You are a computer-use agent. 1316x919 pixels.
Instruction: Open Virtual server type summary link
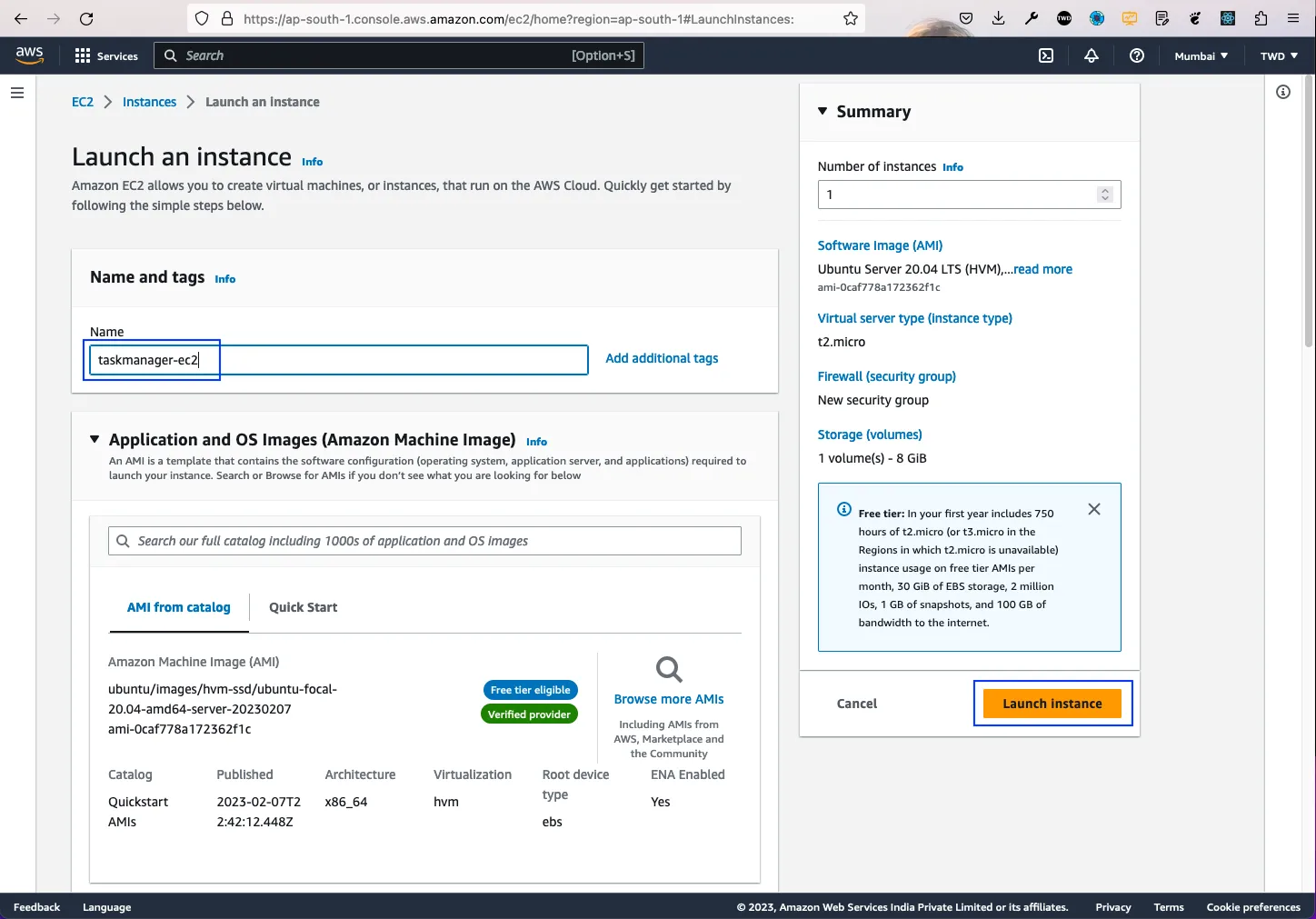tap(914, 318)
